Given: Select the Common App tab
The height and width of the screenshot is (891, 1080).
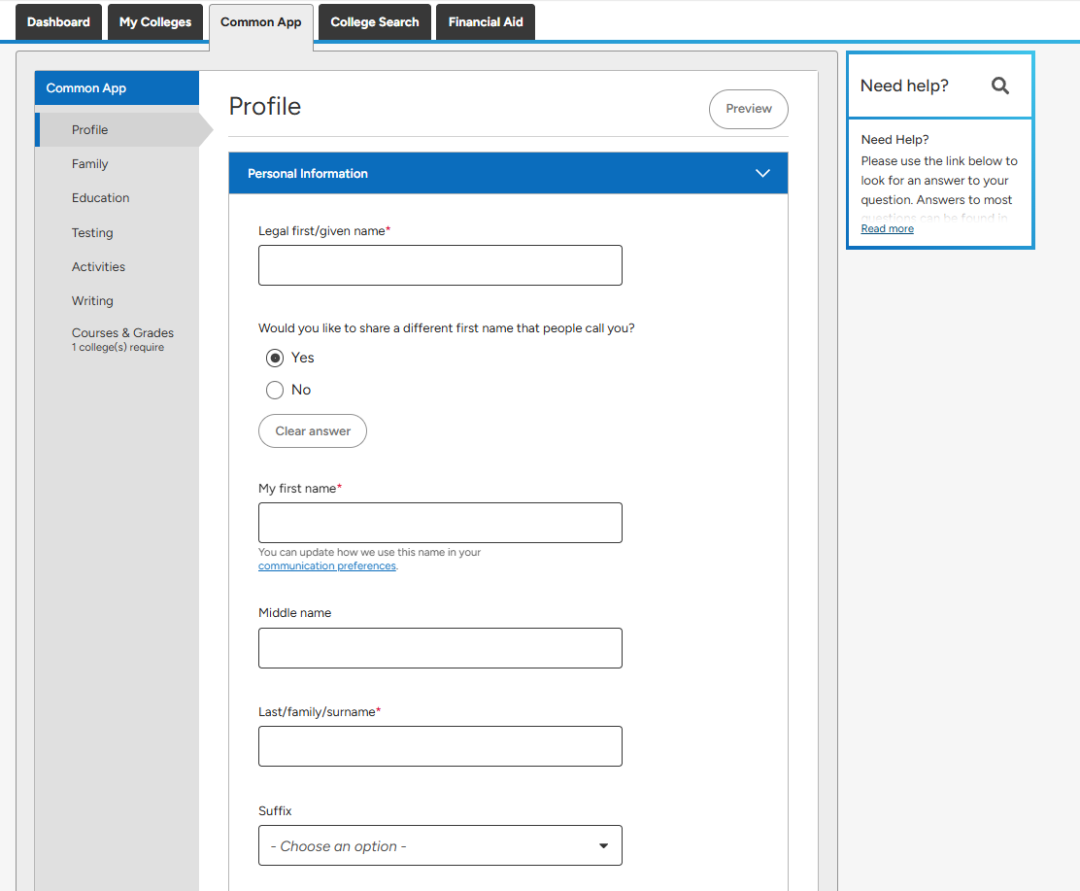Looking at the screenshot, I should click(x=261, y=22).
